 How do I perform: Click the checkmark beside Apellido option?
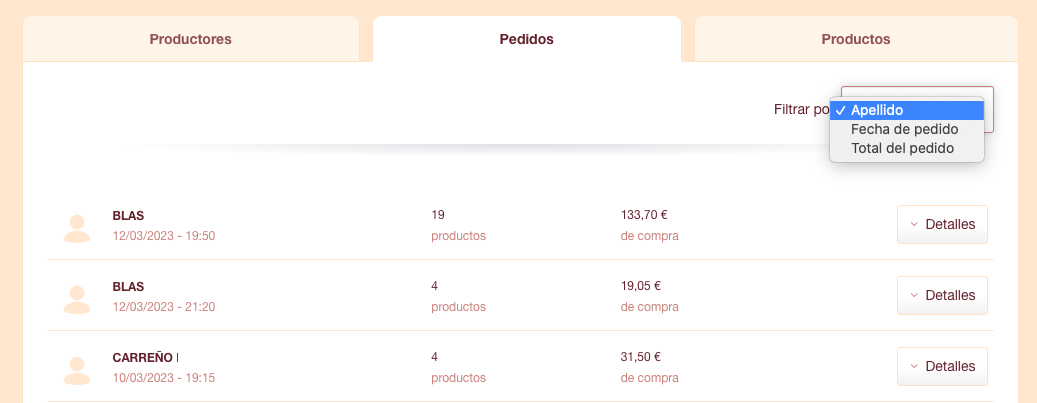(840, 111)
